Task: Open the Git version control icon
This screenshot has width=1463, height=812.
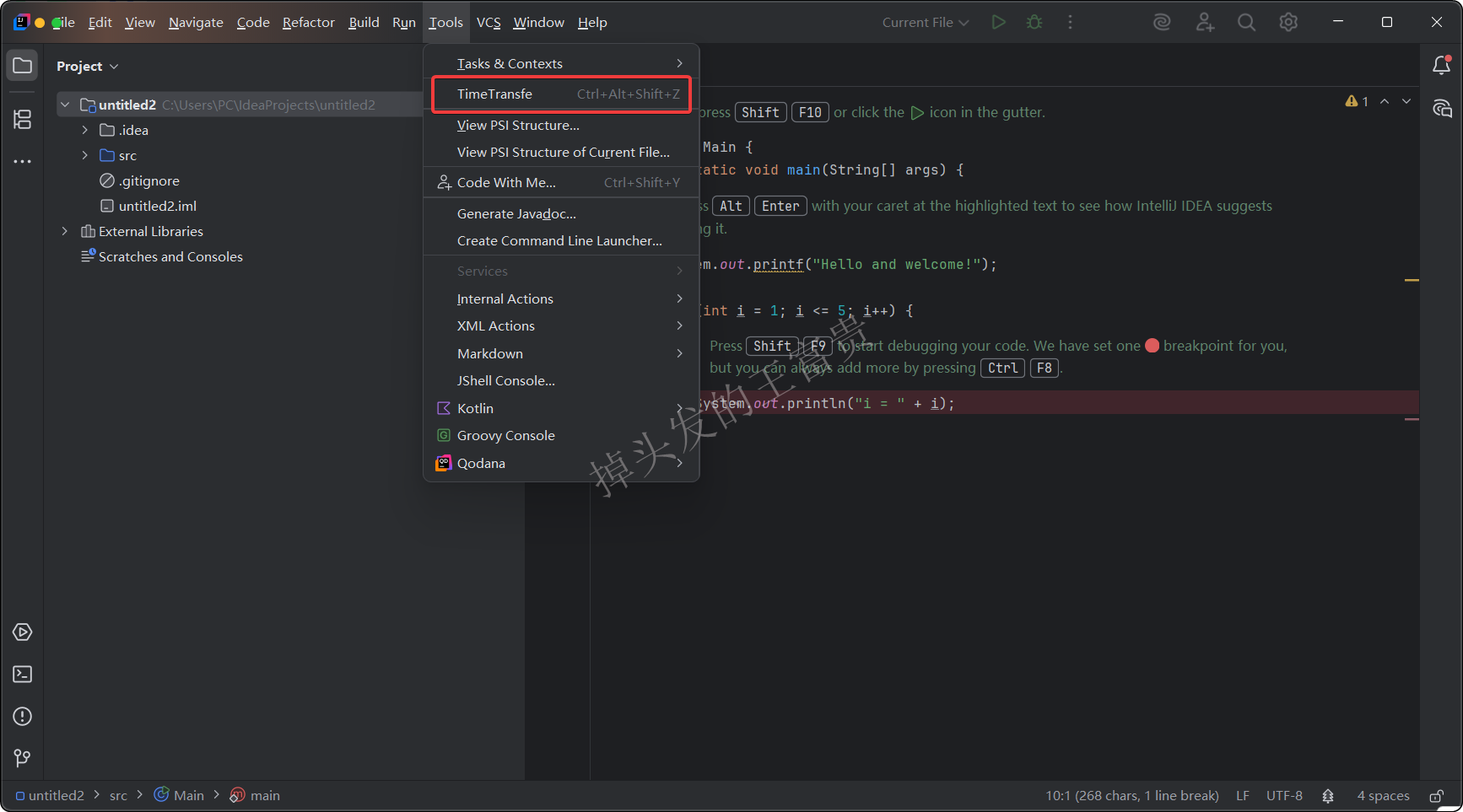Action: [23, 759]
